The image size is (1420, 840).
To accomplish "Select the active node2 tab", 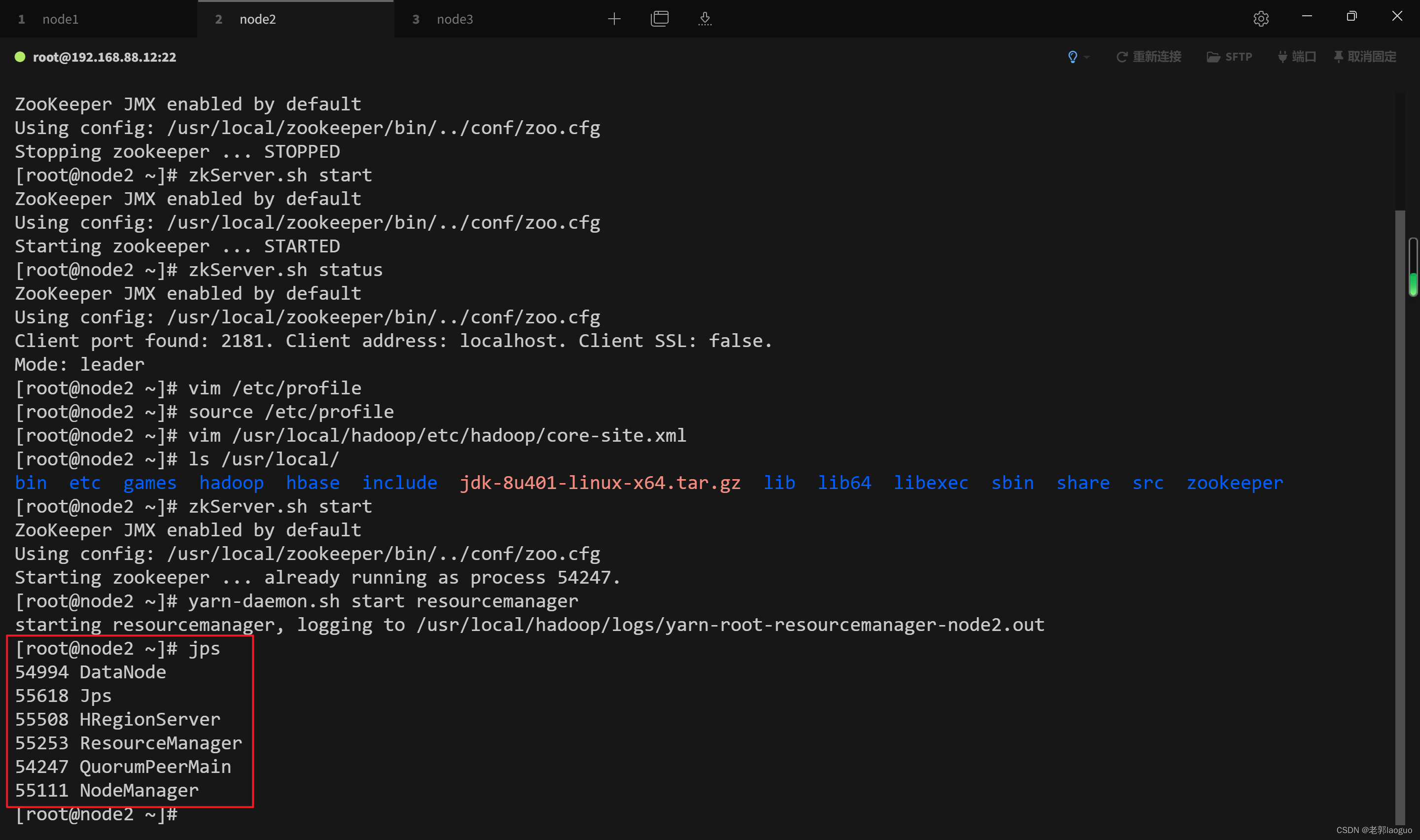I will pos(257,19).
